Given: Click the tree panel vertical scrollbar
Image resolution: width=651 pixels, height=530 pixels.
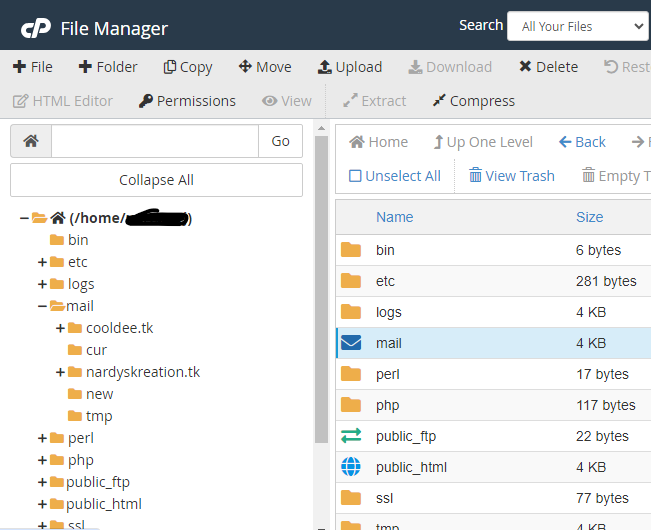Looking at the screenshot, I should (321, 289).
